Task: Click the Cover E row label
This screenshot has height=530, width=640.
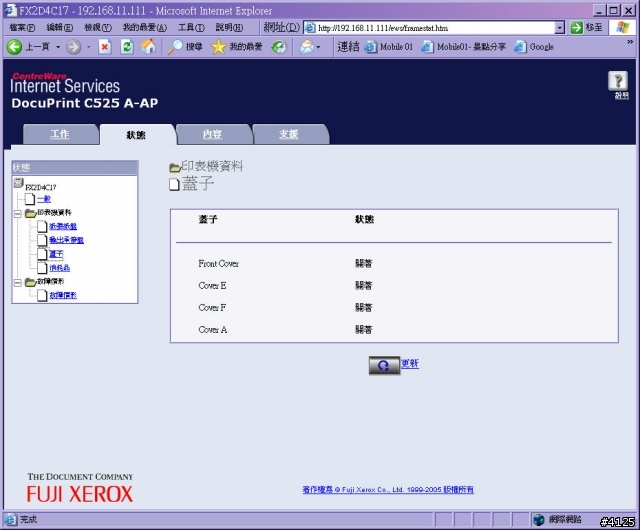Action: (212, 286)
